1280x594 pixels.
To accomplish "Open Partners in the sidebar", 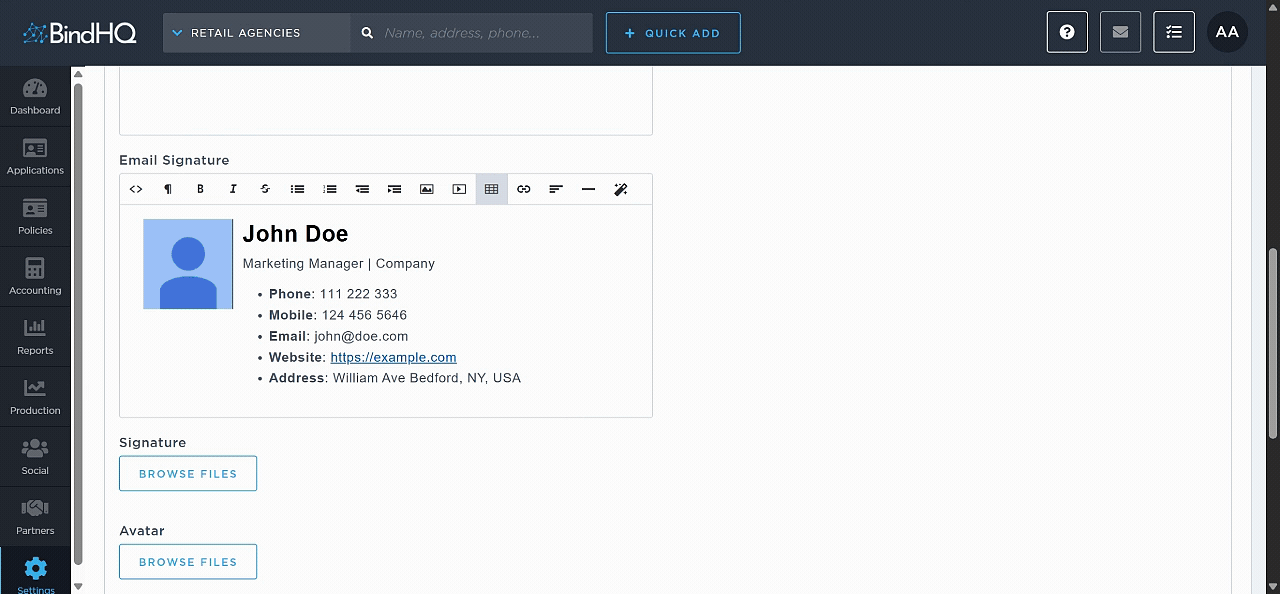I will coord(35,517).
